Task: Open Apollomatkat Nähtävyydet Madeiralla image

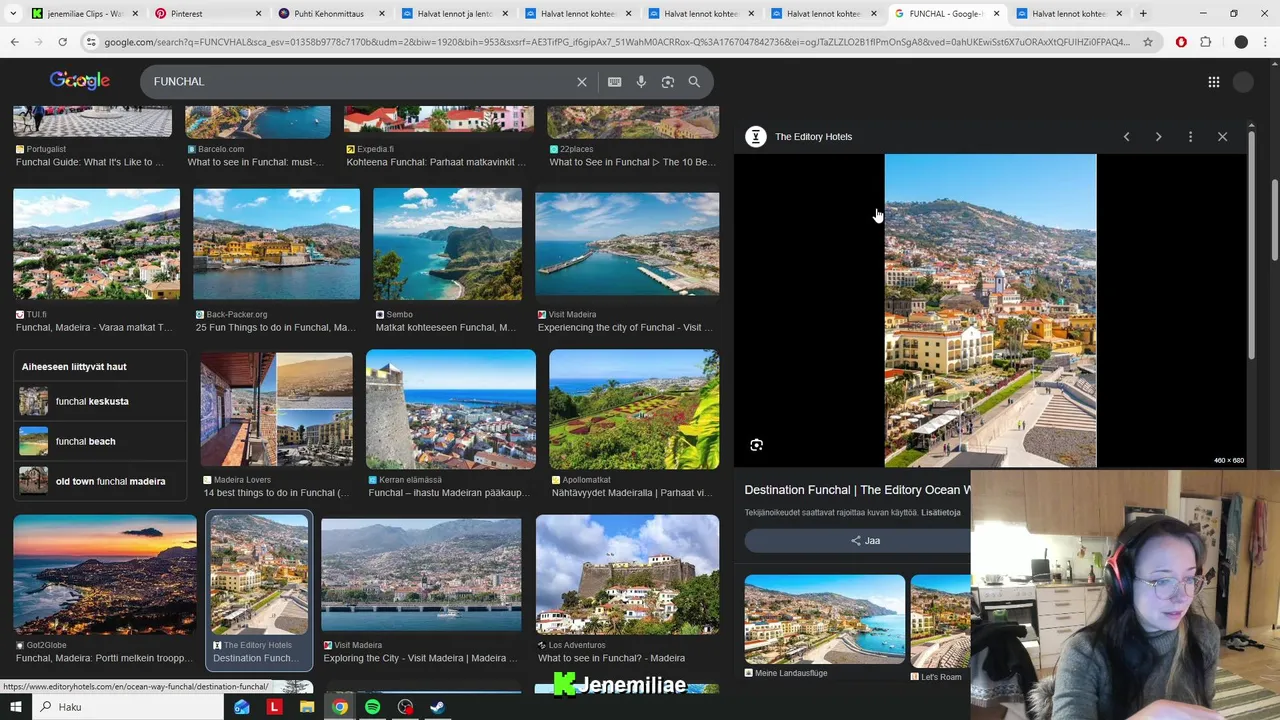Action: (x=634, y=408)
